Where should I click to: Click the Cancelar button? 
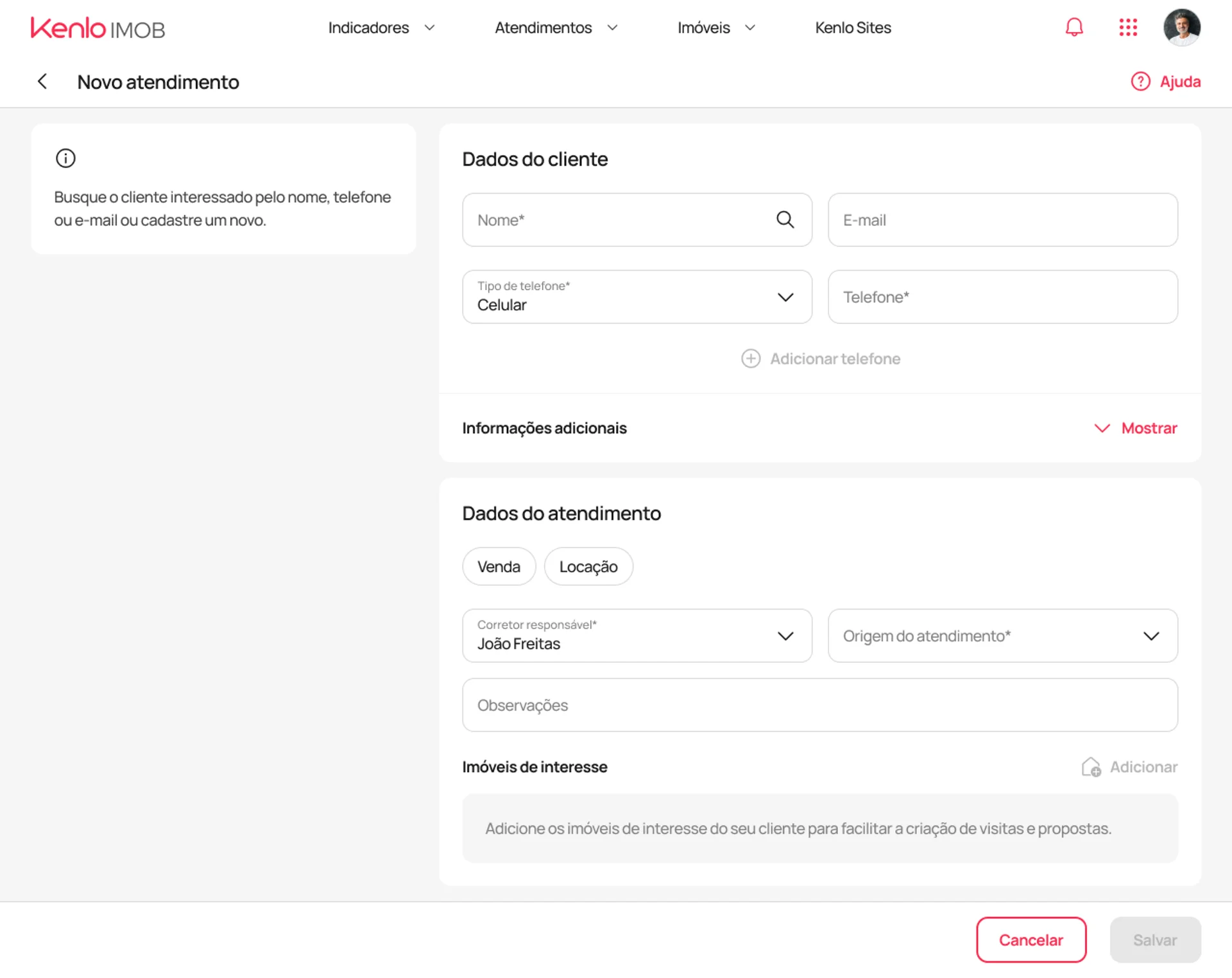click(1031, 939)
